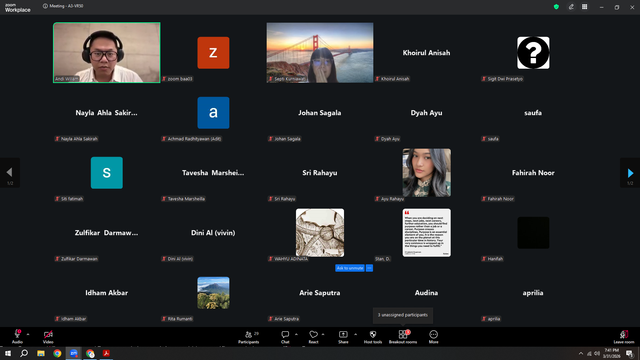The height and width of the screenshot is (360, 640).
Task: Click the blue 'a' avatar of Achmad Radhityawan
Action: [213, 113]
